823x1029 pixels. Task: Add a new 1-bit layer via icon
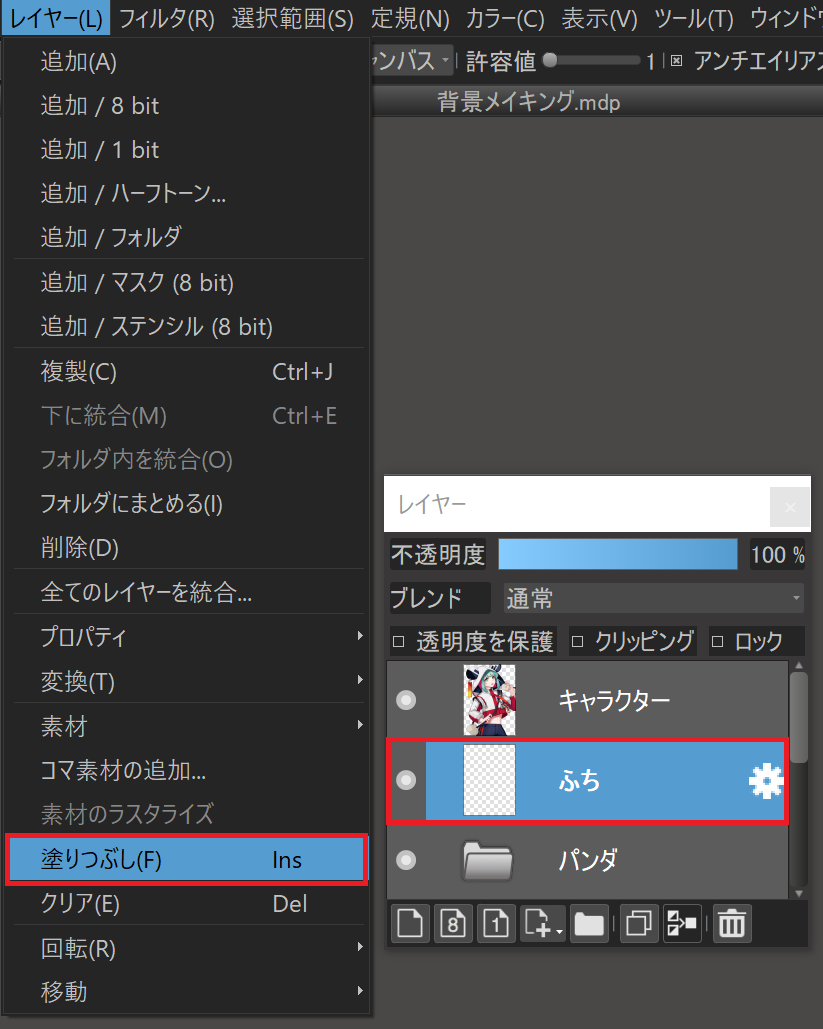pos(496,924)
